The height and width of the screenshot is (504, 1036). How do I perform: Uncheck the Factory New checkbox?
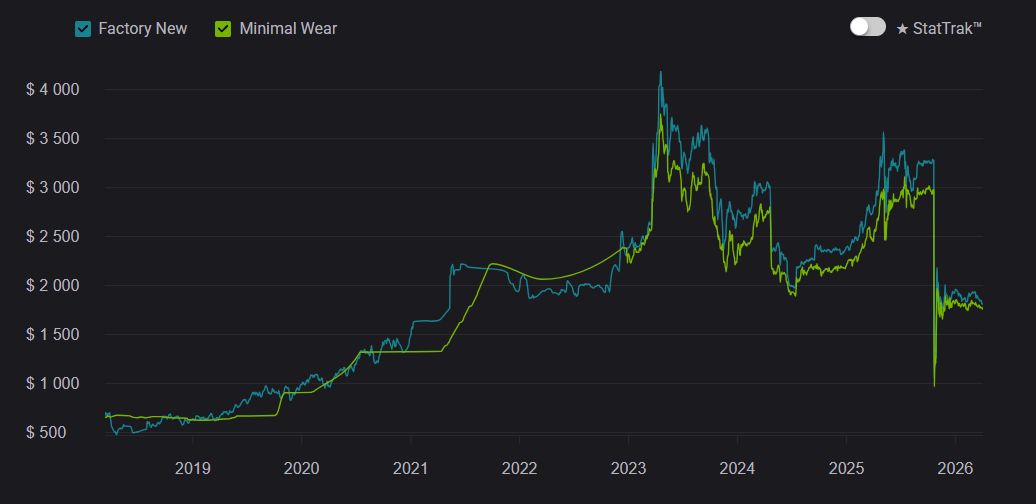coord(83,29)
